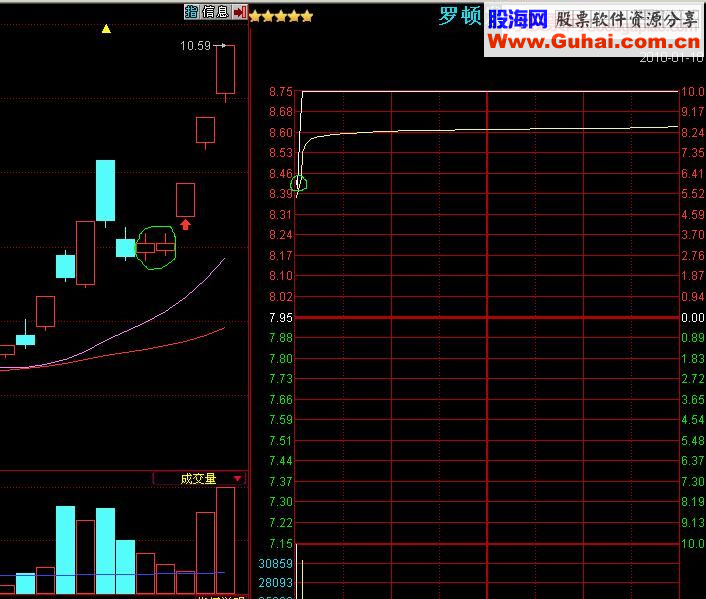The height and width of the screenshot is (599, 706).
Task: Select the candlestick topping at 10.59
Action: click(226, 69)
